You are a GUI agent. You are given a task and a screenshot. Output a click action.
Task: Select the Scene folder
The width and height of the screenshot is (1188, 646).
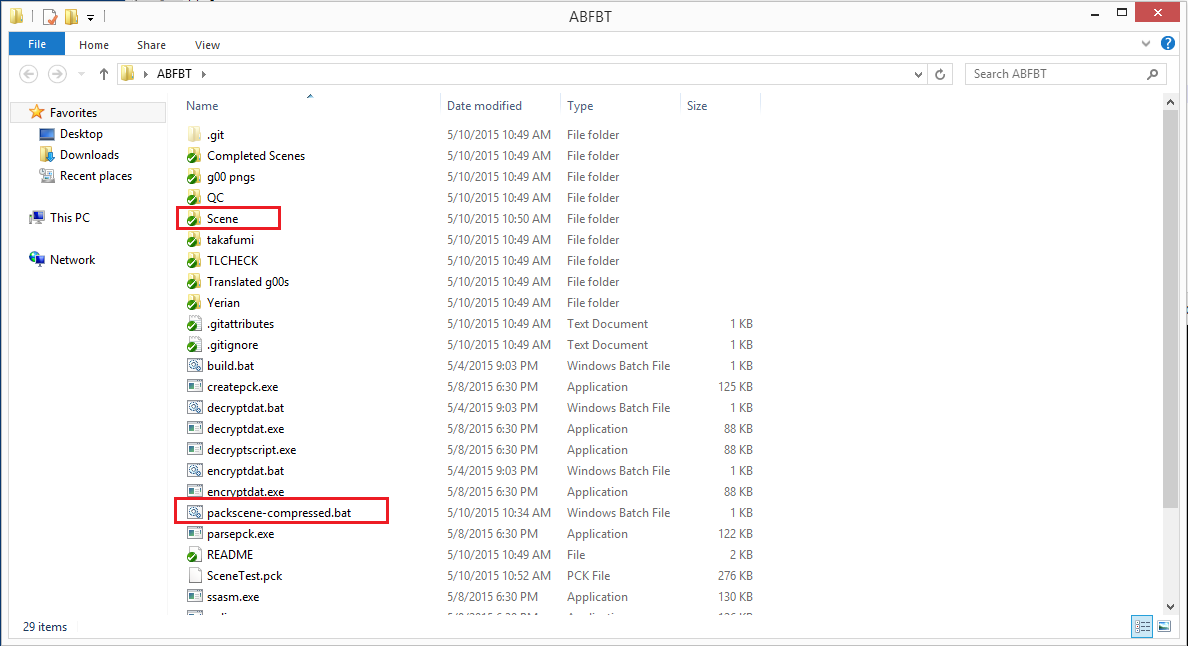(x=222, y=219)
